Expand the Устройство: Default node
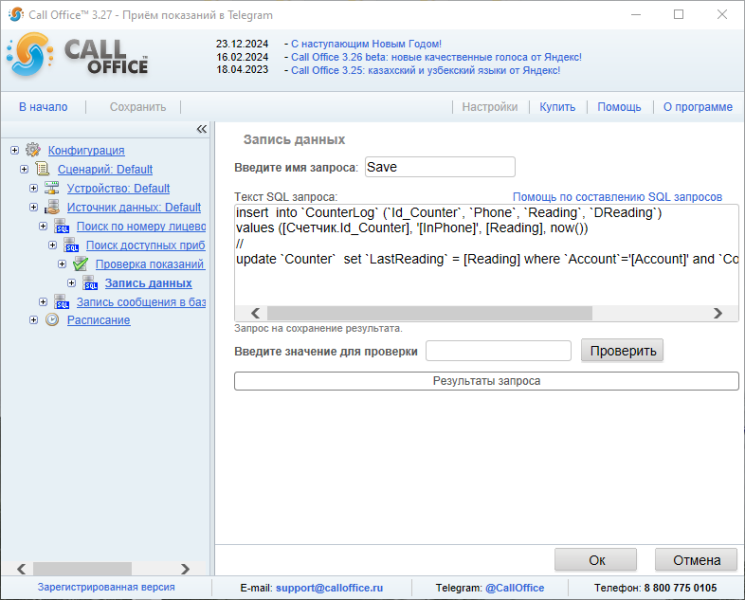Image resolution: width=745 pixels, height=600 pixels. pos(33,188)
